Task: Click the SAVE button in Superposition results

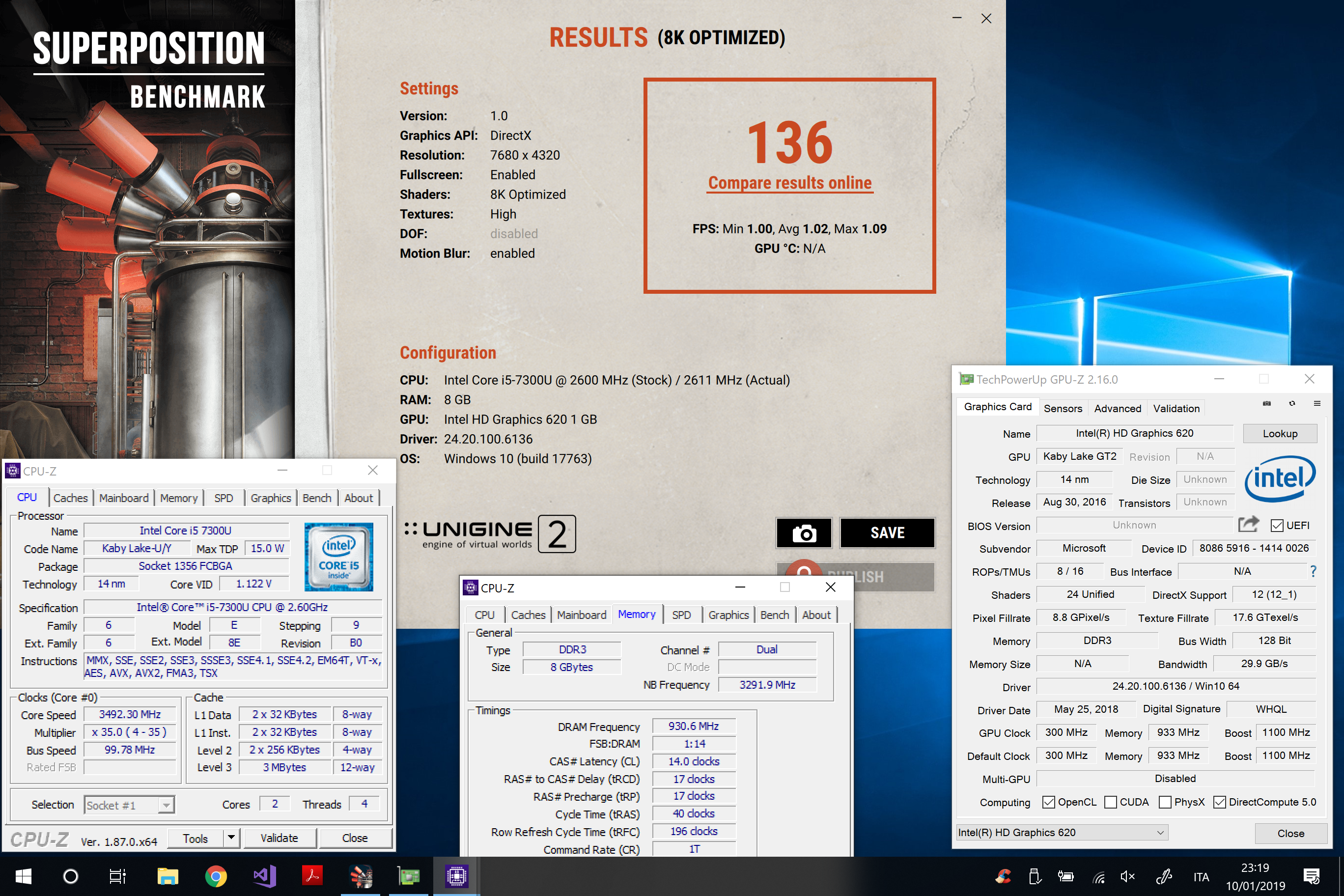Action: pyautogui.click(x=887, y=533)
